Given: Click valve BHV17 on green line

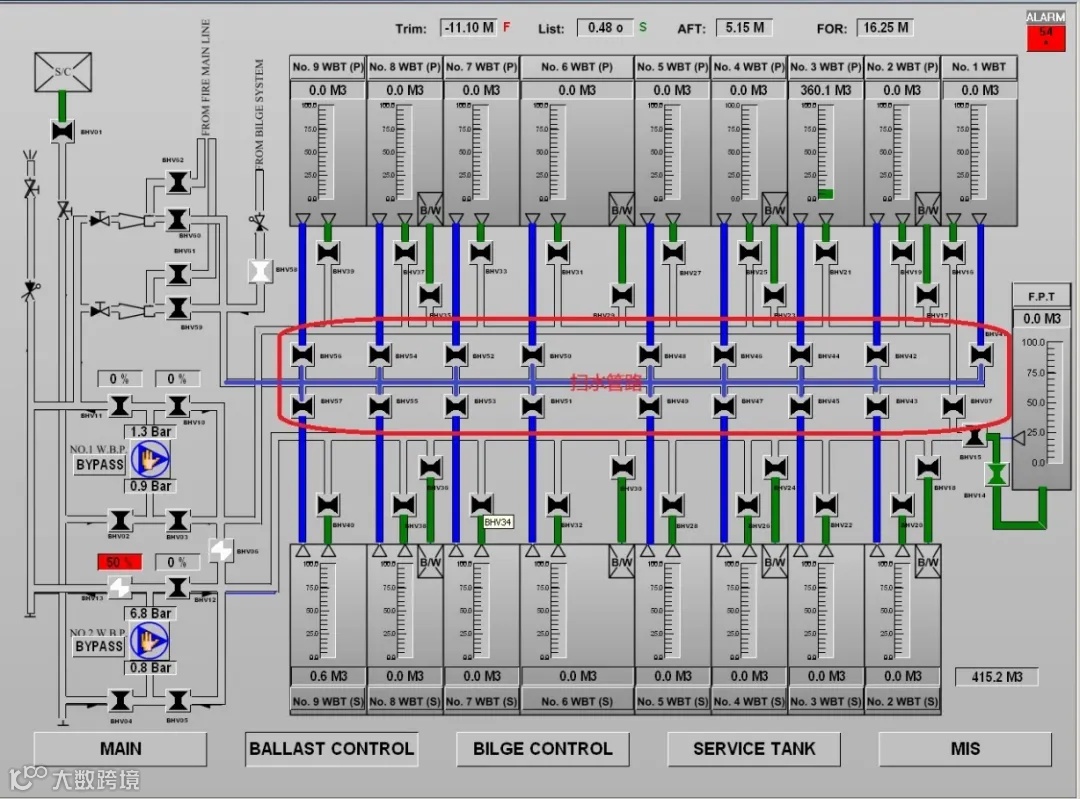Looking at the screenshot, I should (x=927, y=295).
